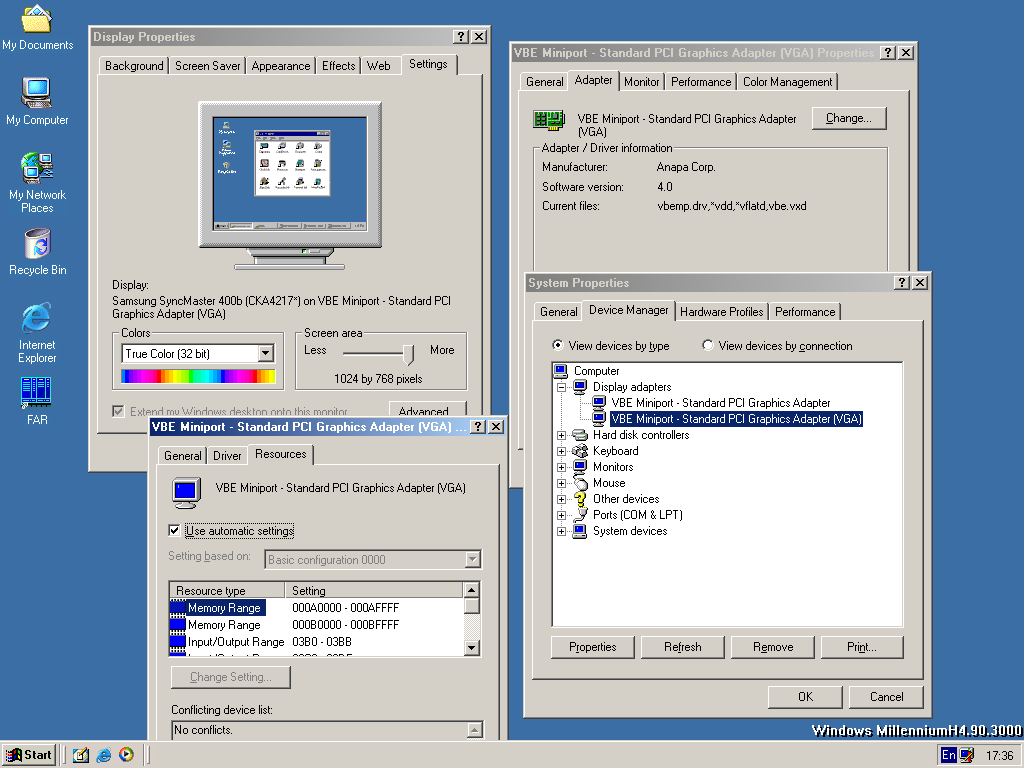Viewport: 1024px width, 768px height.
Task: Expand the Mouse node
Action: tap(561, 483)
